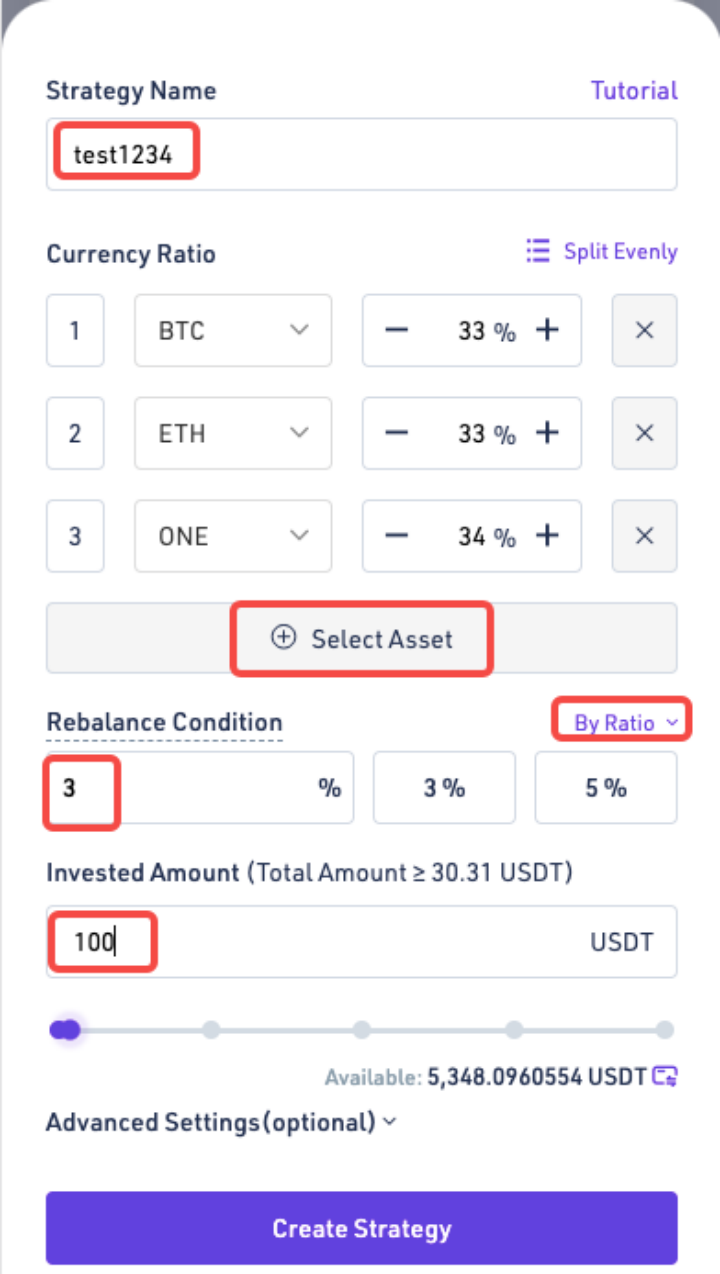720x1274 pixels.
Task: Remove ETH row with X icon
Action: 644,433
